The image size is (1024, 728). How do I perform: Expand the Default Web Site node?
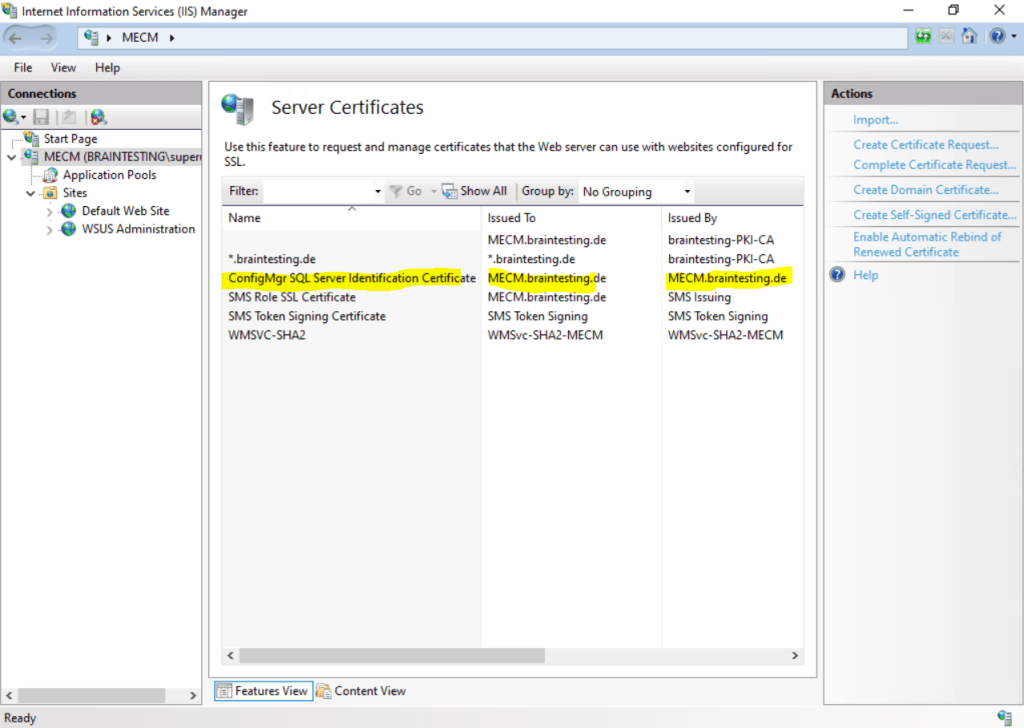pyautogui.click(x=50, y=212)
